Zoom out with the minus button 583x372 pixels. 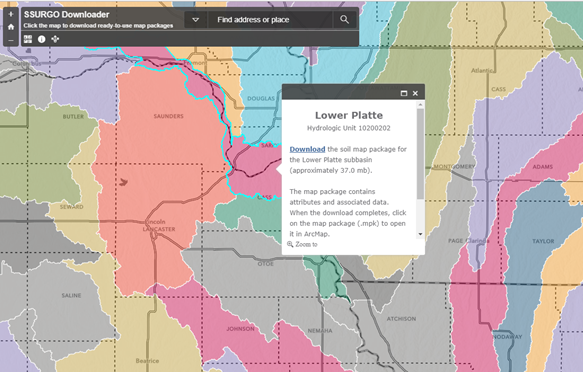[11, 40]
